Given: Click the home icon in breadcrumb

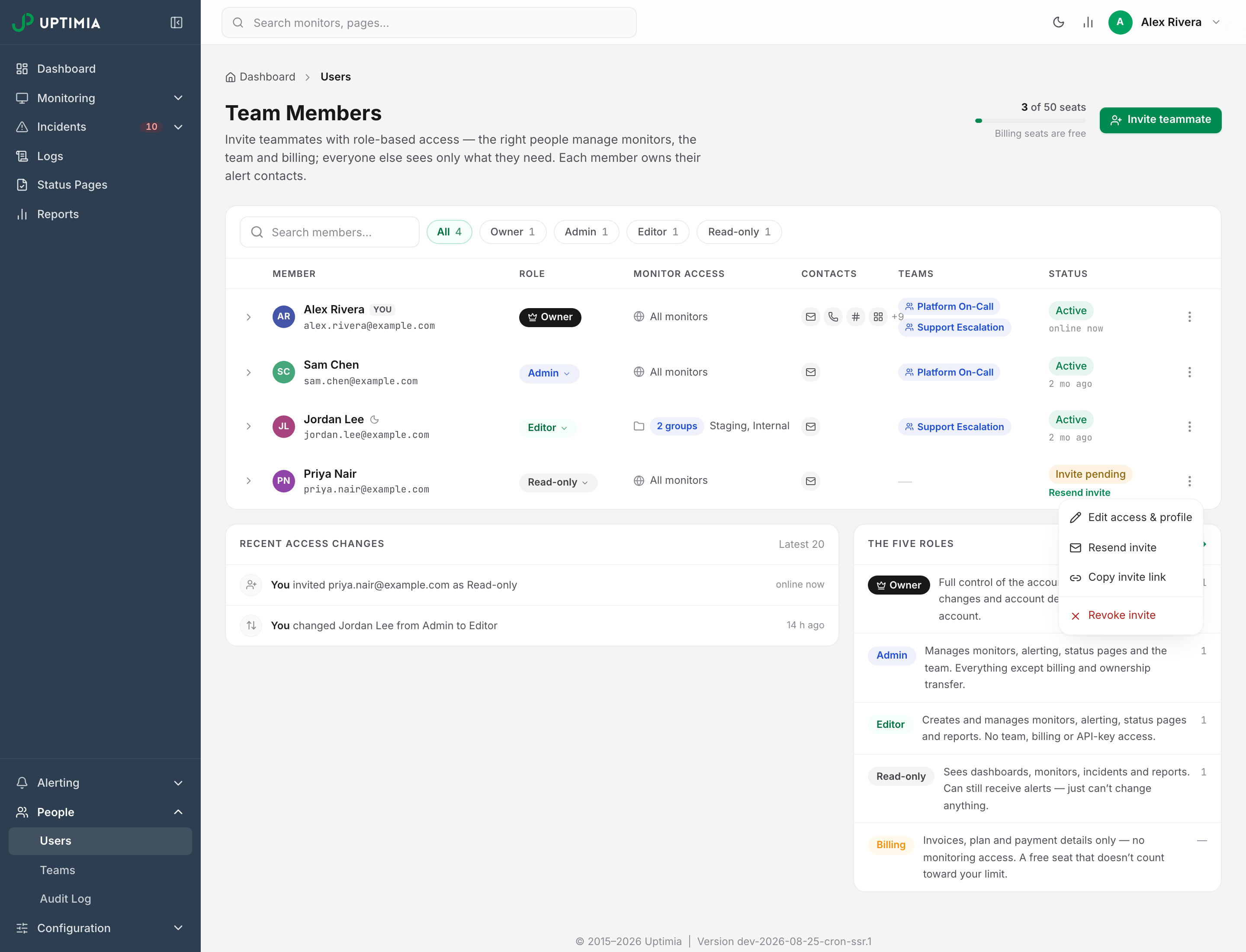Looking at the screenshot, I should (x=230, y=77).
